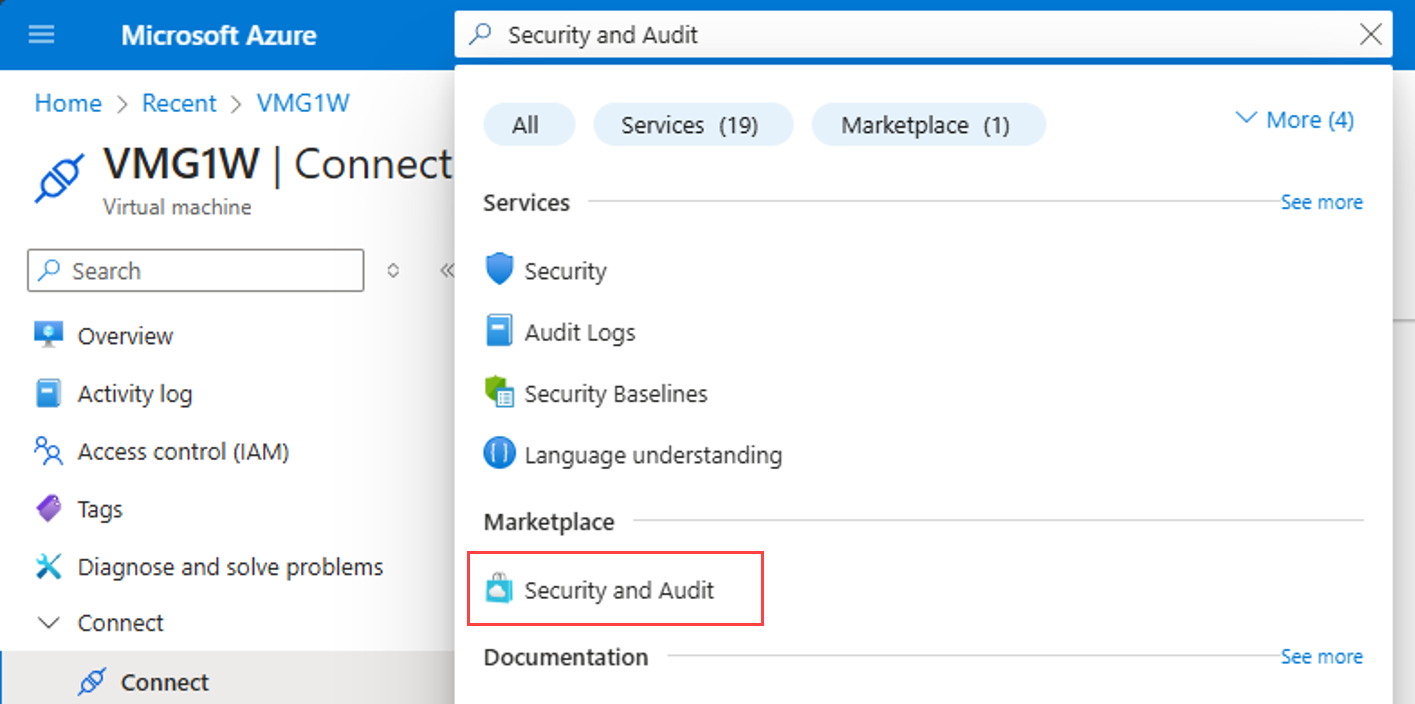Screen dimensions: 1415x704
Task: Filter results by Services (19) tab
Action: [692, 125]
